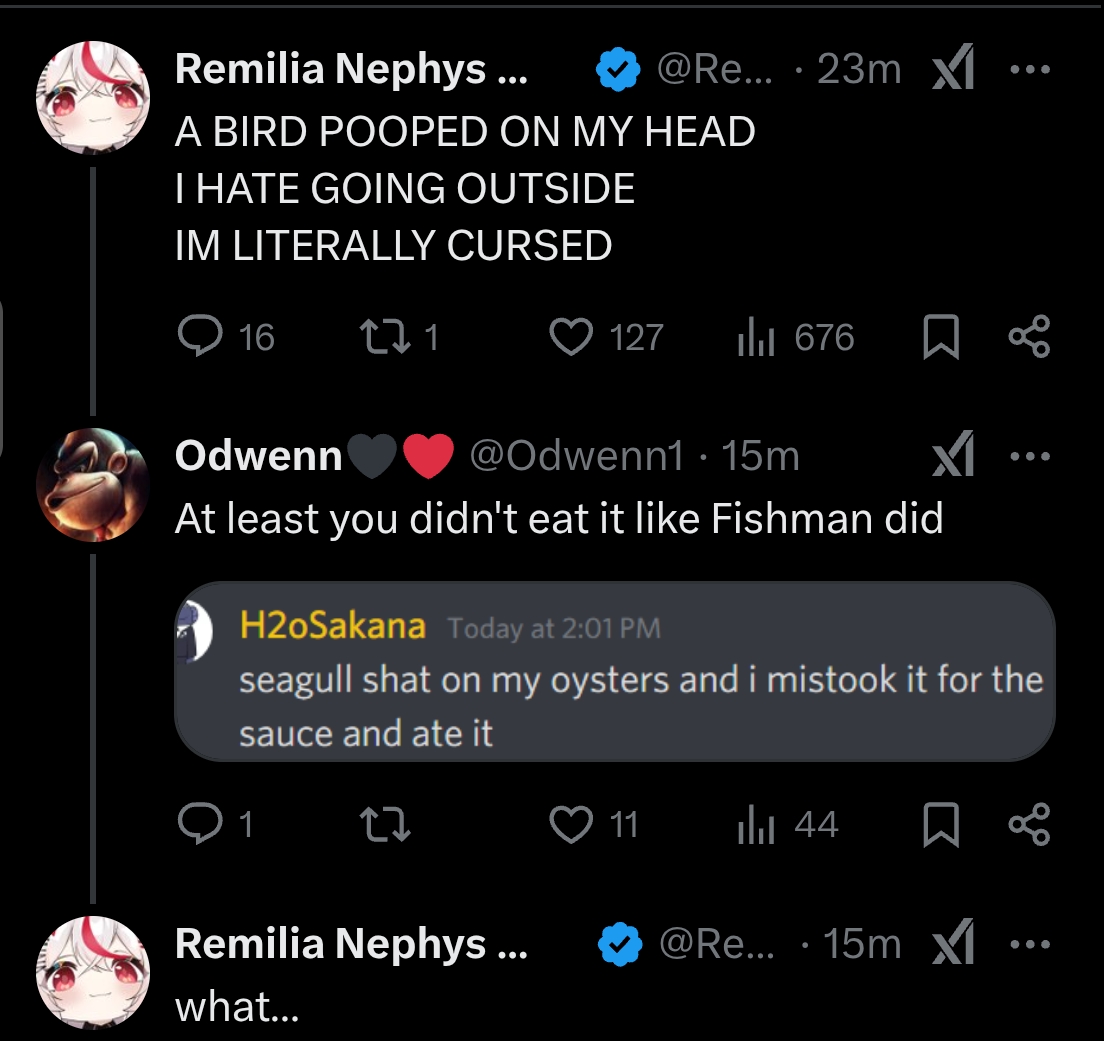Open more options on Odwenn's reply
1104x1041 pixels.
tap(1029, 456)
